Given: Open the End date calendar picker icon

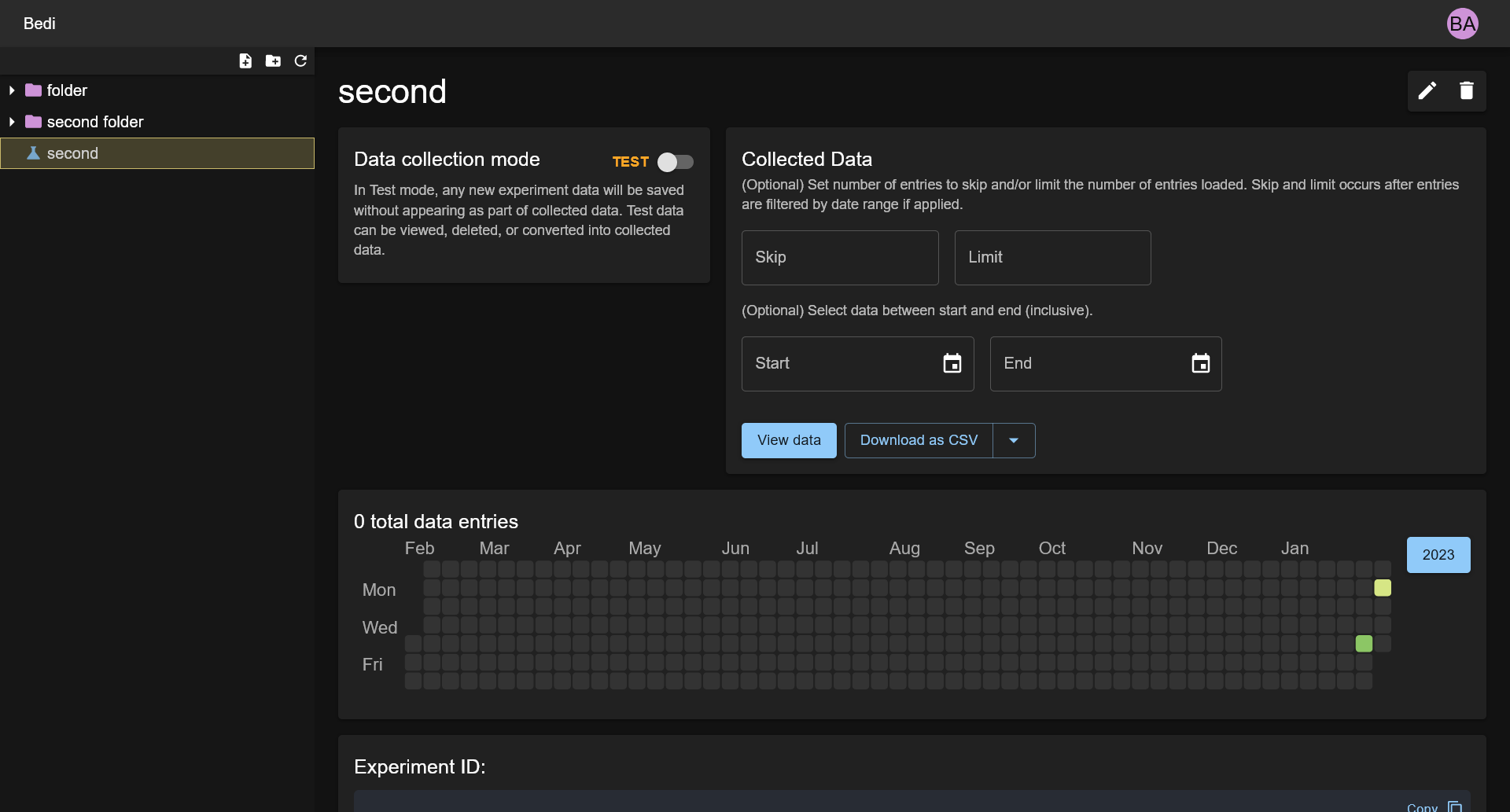Looking at the screenshot, I should click(x=1200, y=364).
